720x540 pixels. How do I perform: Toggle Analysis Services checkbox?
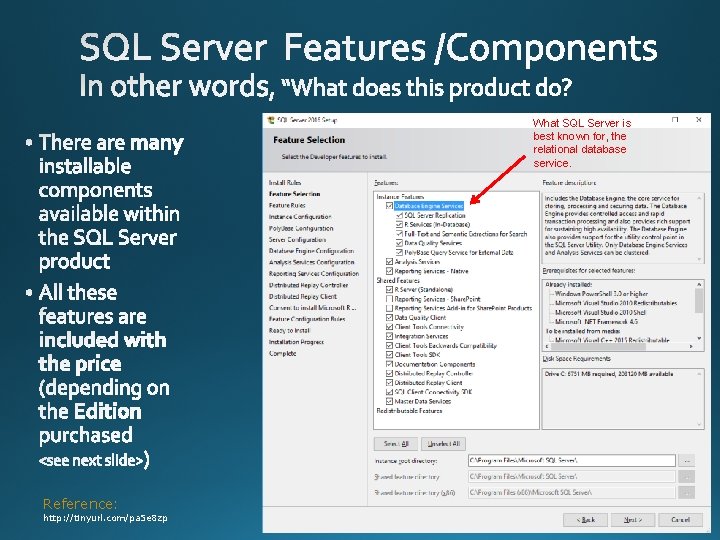[389, 262]
